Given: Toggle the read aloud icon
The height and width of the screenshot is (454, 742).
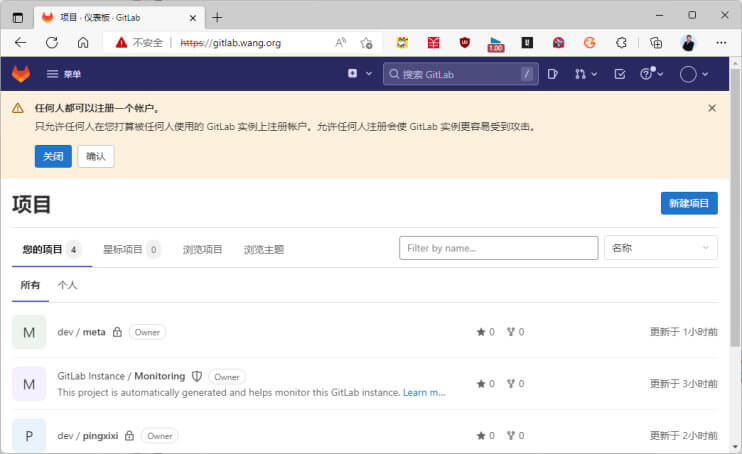Looking at the screenshot, I should 340,43.
